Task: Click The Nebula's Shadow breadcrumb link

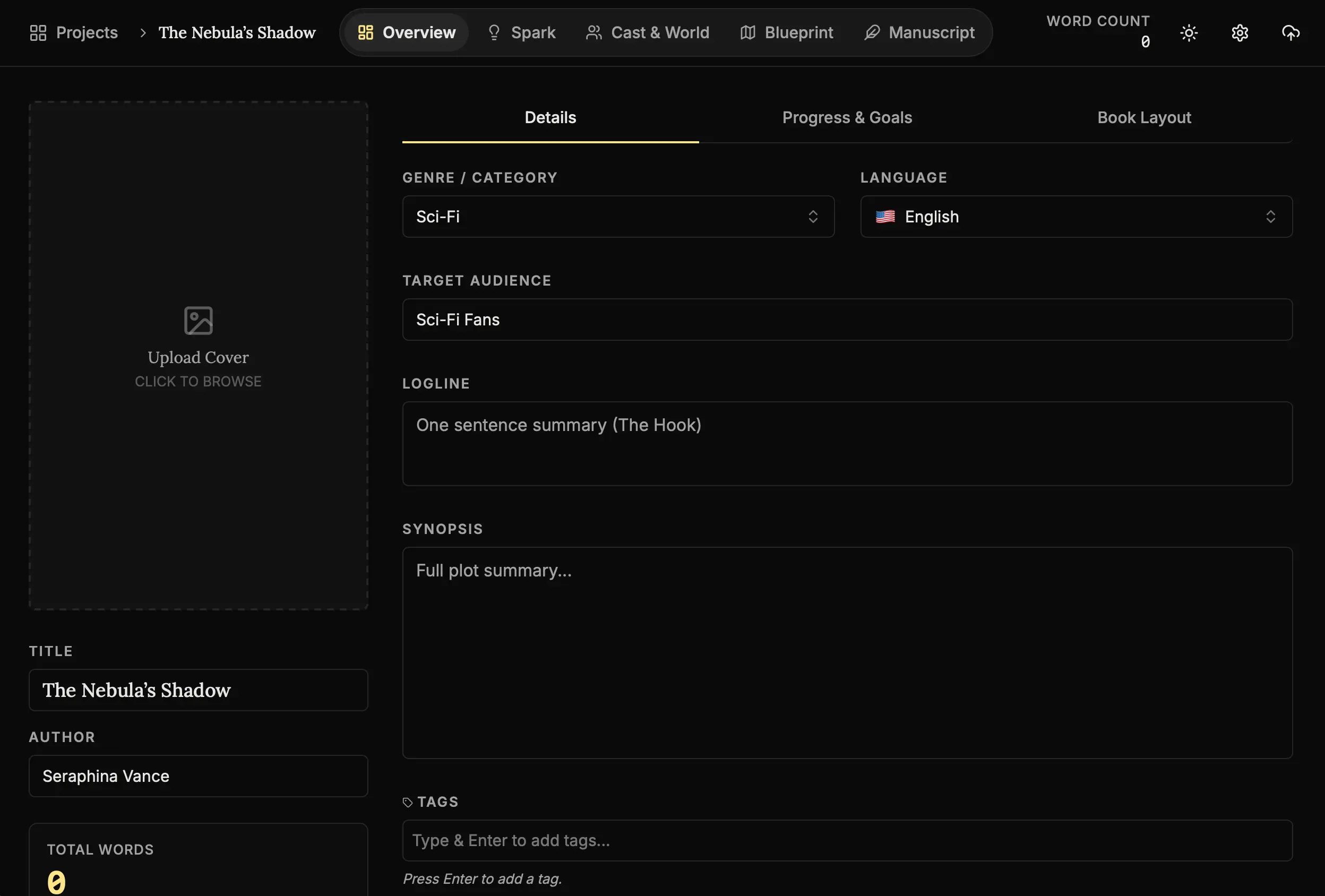Action: click(237, 32)
